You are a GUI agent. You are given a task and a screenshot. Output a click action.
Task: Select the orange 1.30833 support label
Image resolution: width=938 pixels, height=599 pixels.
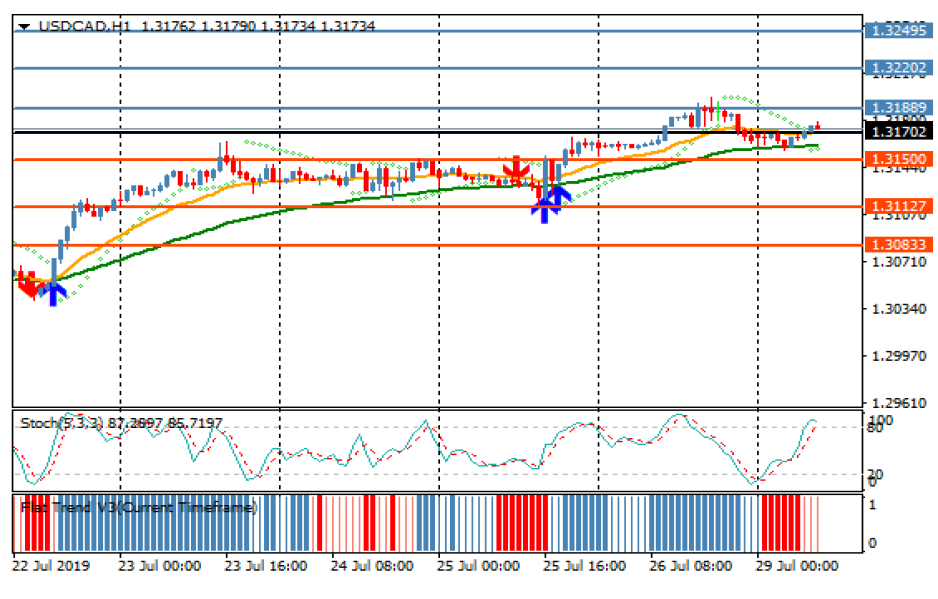897,244
